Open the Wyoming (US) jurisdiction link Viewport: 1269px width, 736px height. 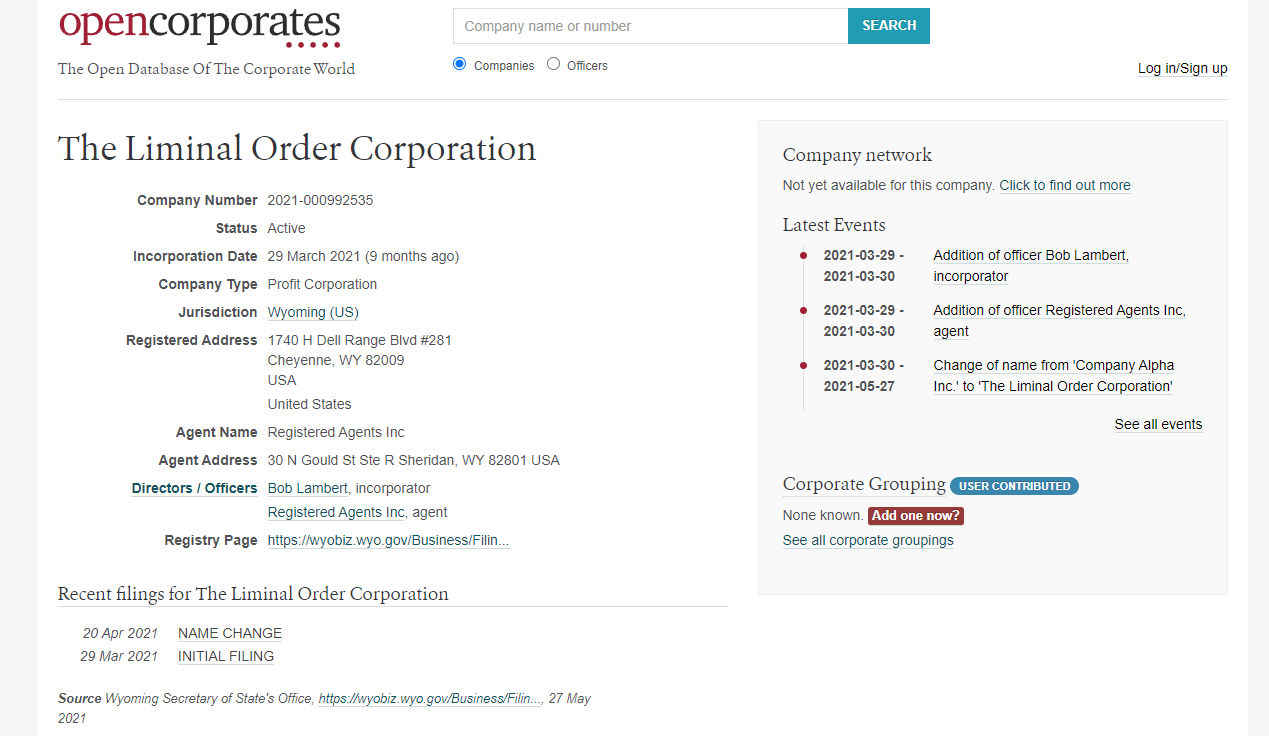click(x=313, y=312)
